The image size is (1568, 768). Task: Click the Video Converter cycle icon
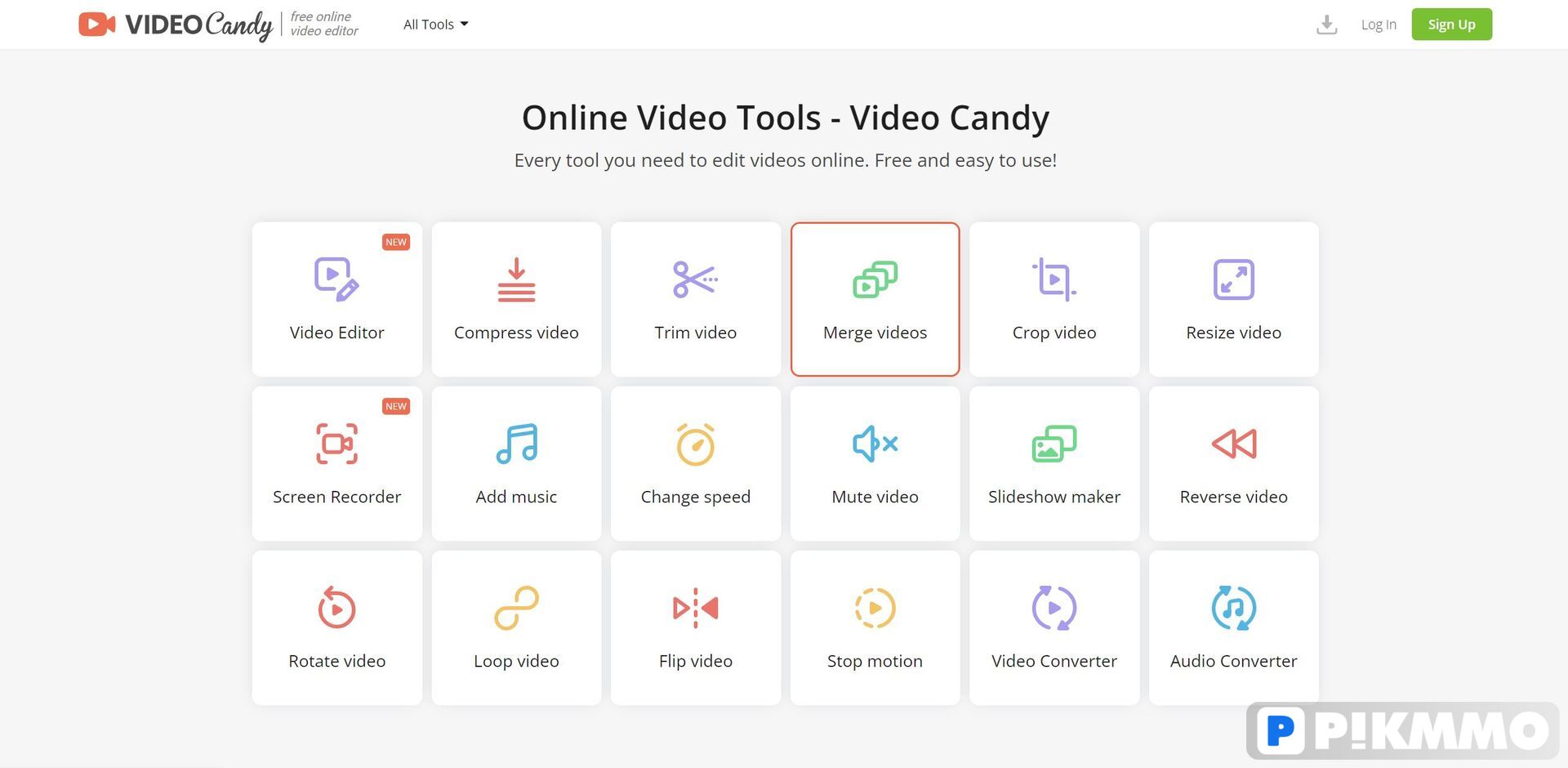[x=1054, y=608]
